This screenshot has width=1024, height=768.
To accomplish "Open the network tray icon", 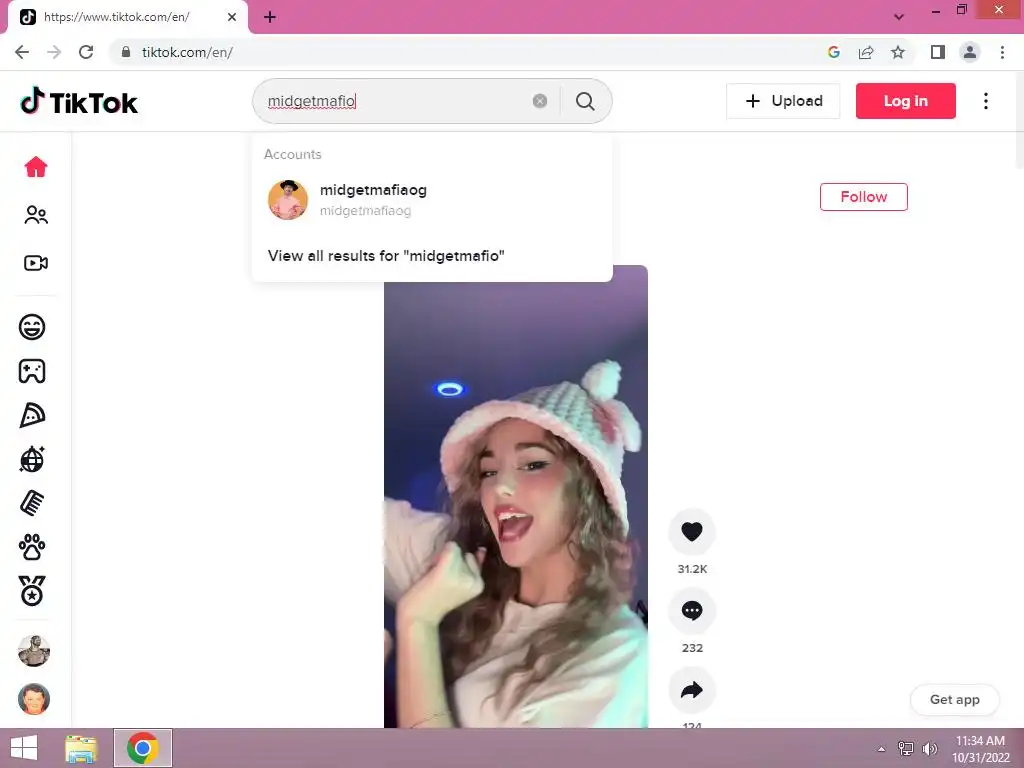I will pos(906,749).
